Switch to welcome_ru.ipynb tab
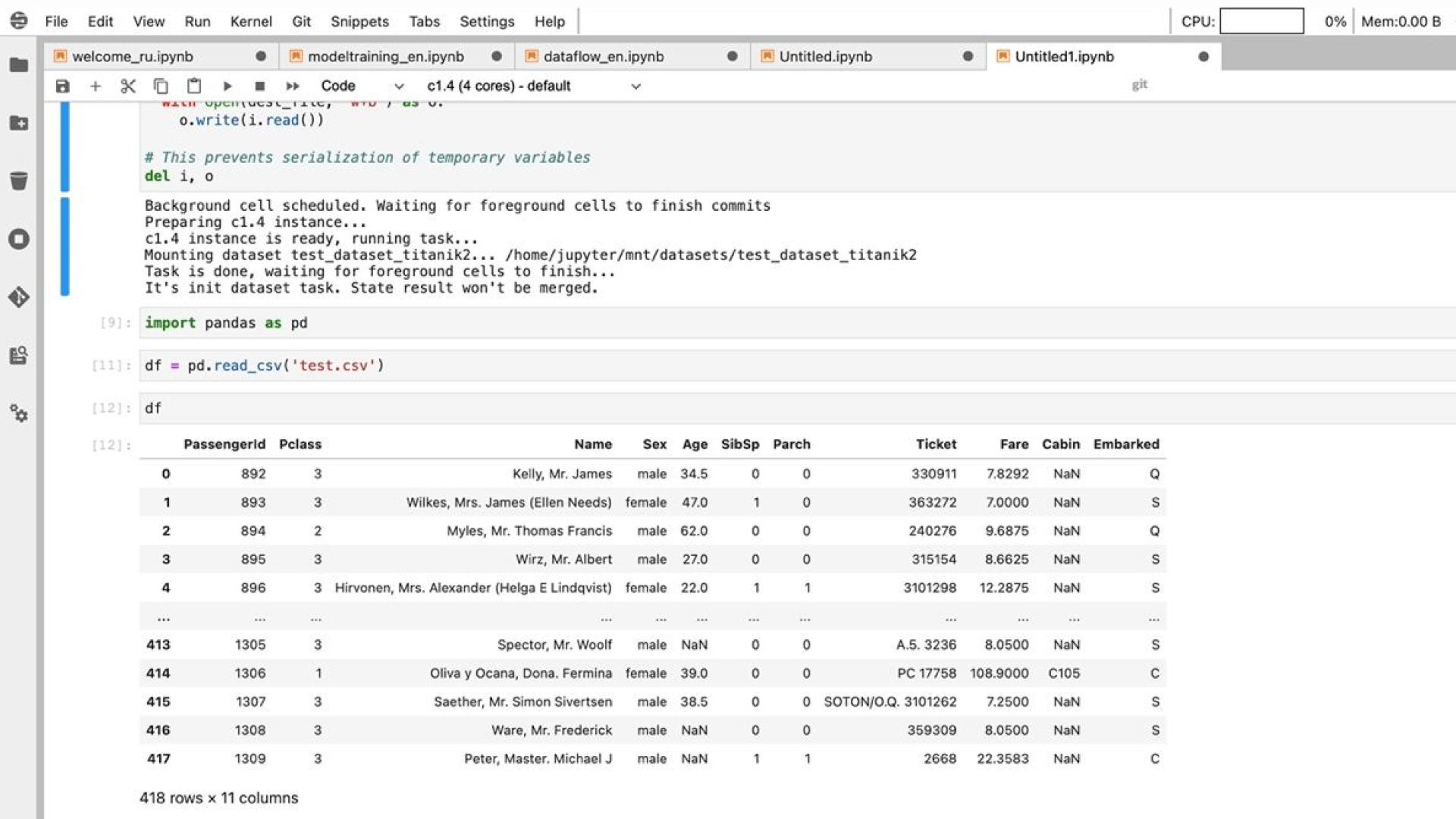Screen dimensions: 1456x819 tap(161, 56)
